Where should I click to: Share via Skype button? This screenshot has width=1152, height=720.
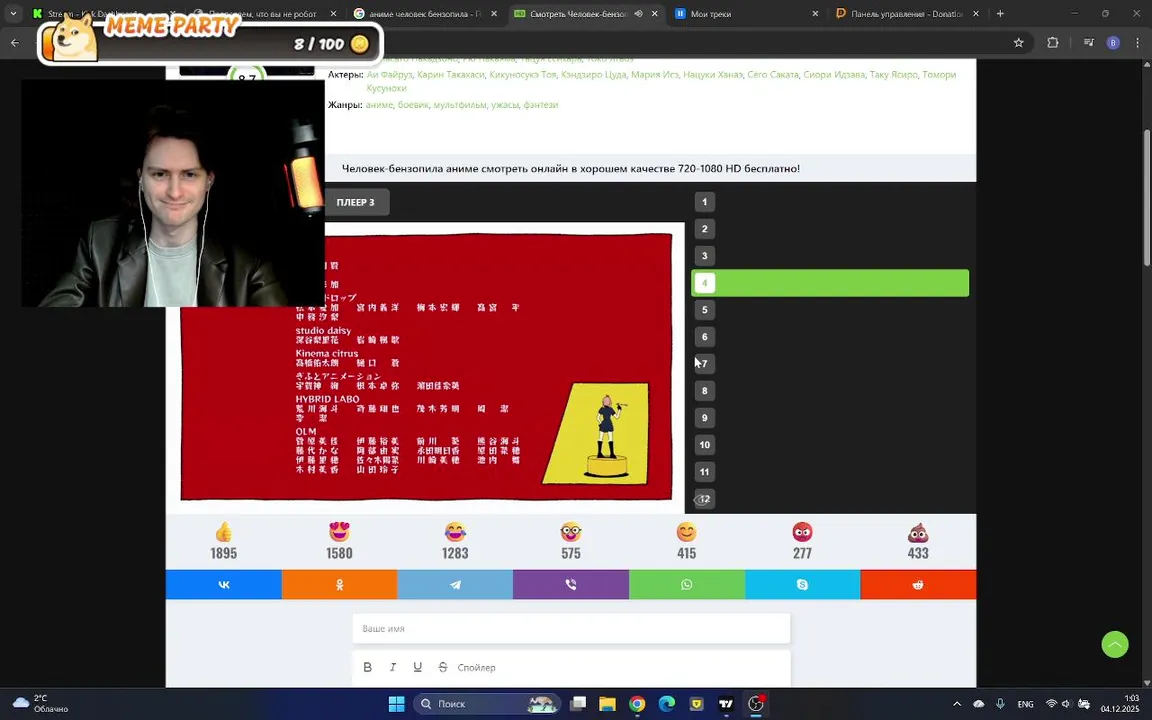(x=802, y=585)
